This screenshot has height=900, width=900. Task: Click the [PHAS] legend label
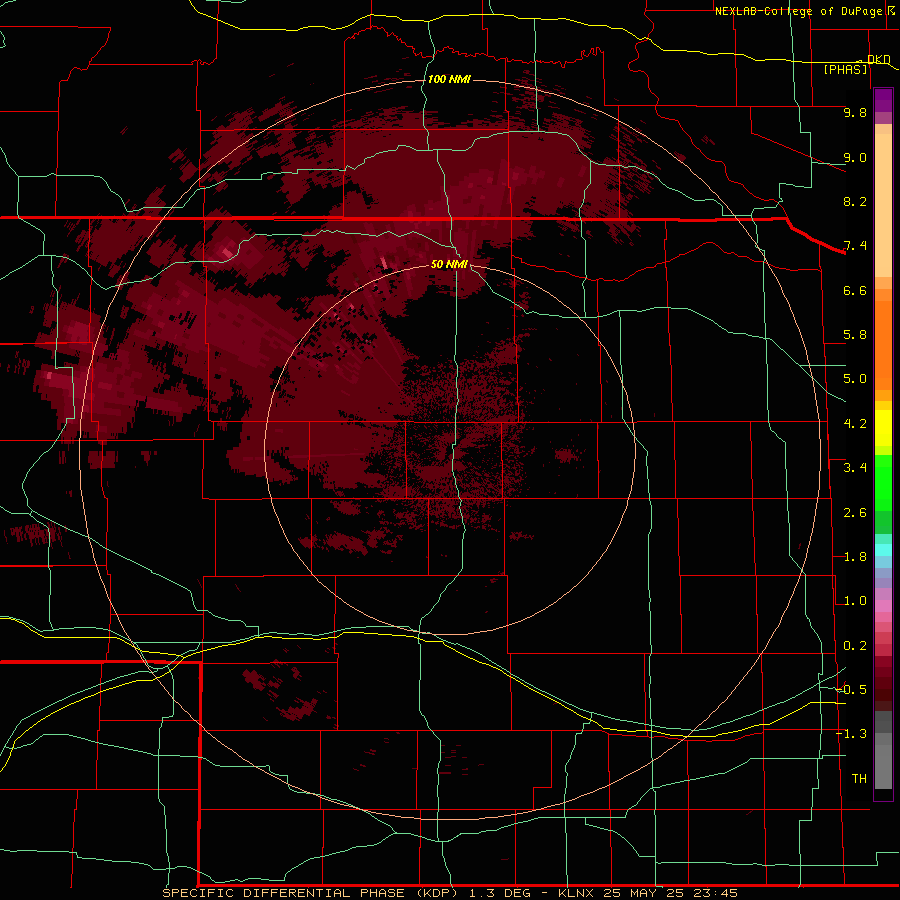pos(845,69)
